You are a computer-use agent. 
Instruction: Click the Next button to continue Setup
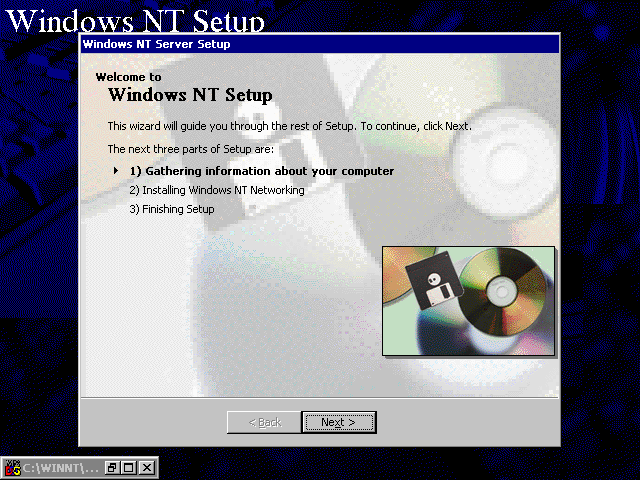pos(338,422)
